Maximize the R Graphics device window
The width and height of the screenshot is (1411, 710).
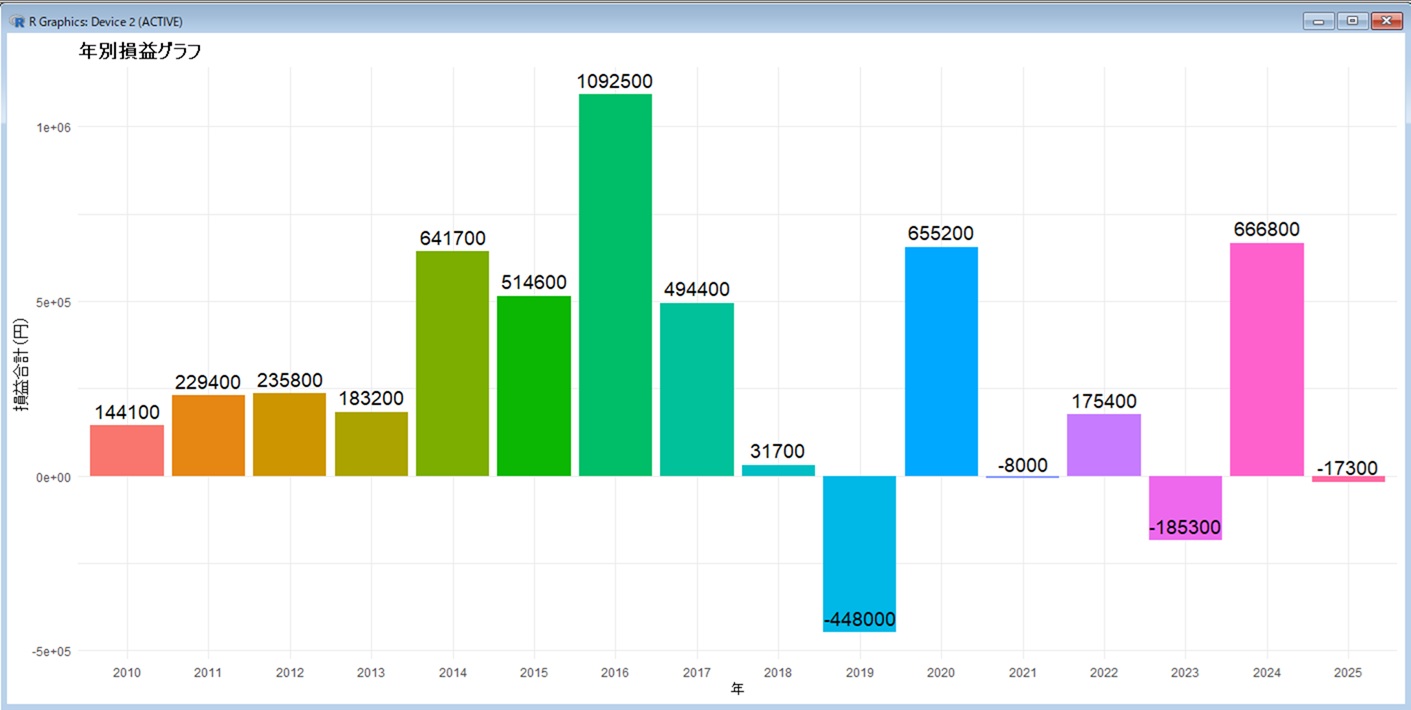click(x=1352, y=21)
